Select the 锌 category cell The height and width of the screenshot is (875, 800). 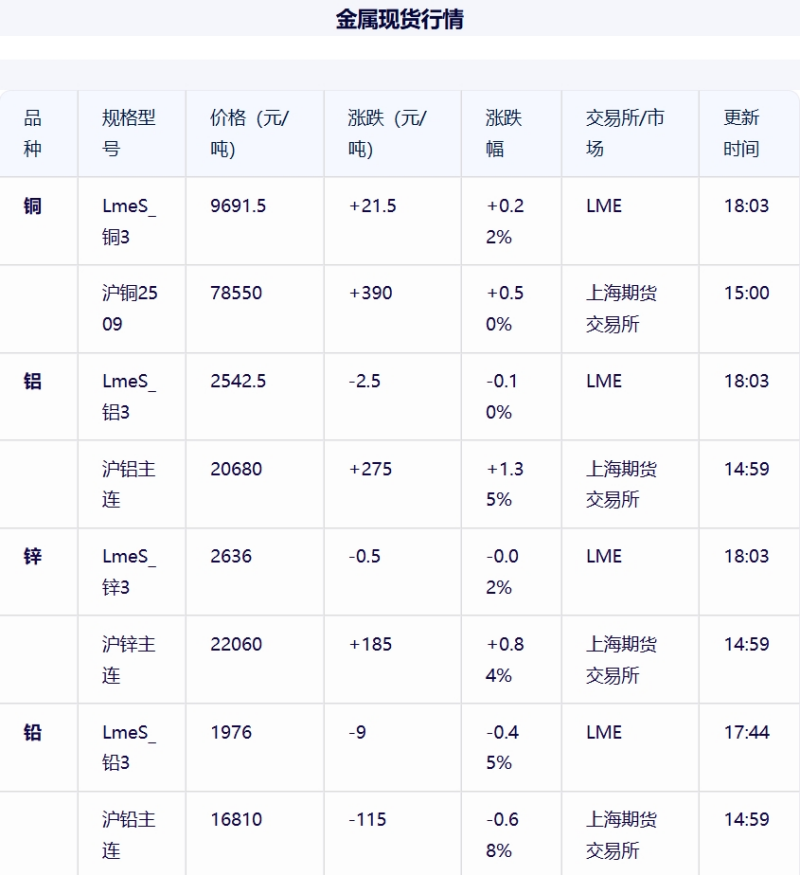point(33,556)
